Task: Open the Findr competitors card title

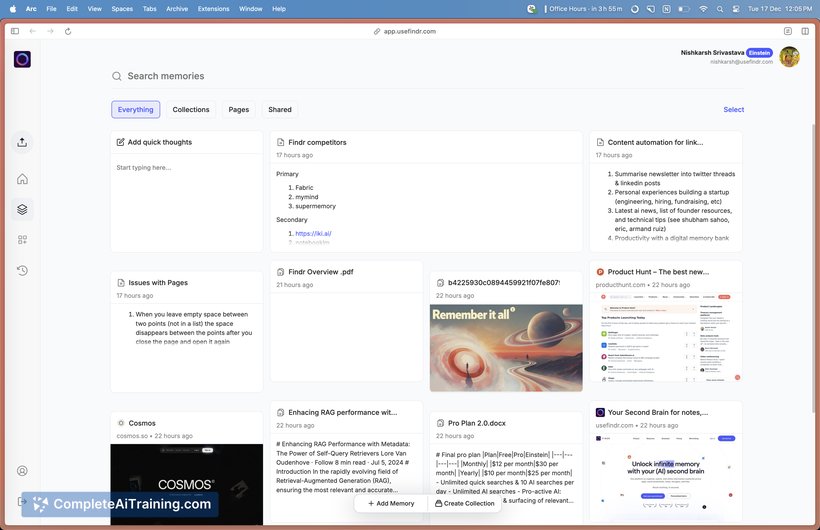Action: pos(317,142)
